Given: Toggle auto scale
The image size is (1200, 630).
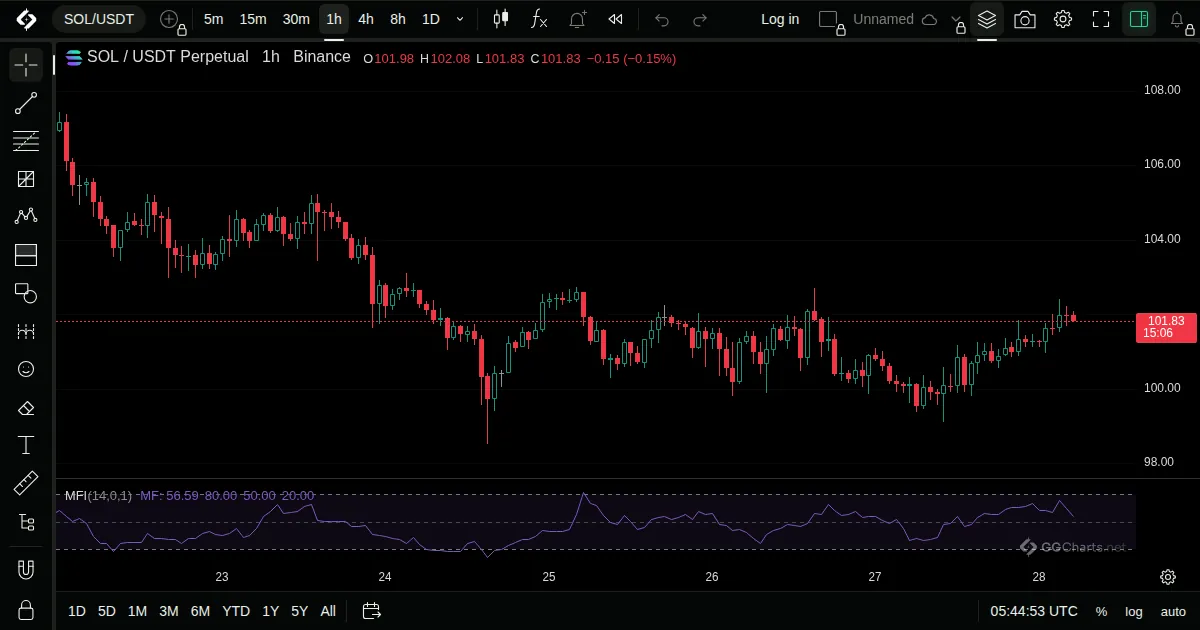Looking at the screenshot, I should pos(1173,611).
